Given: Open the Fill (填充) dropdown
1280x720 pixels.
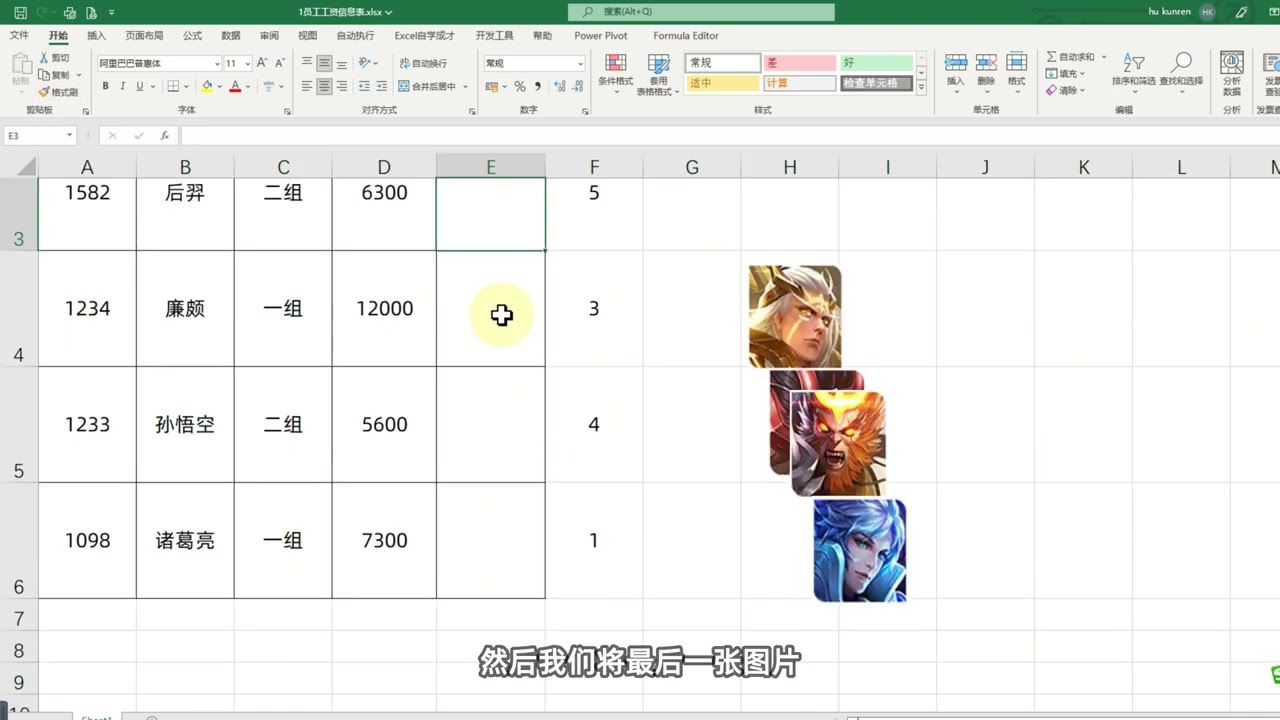Looking at the screenshot, I should (x=1066, y=74).
